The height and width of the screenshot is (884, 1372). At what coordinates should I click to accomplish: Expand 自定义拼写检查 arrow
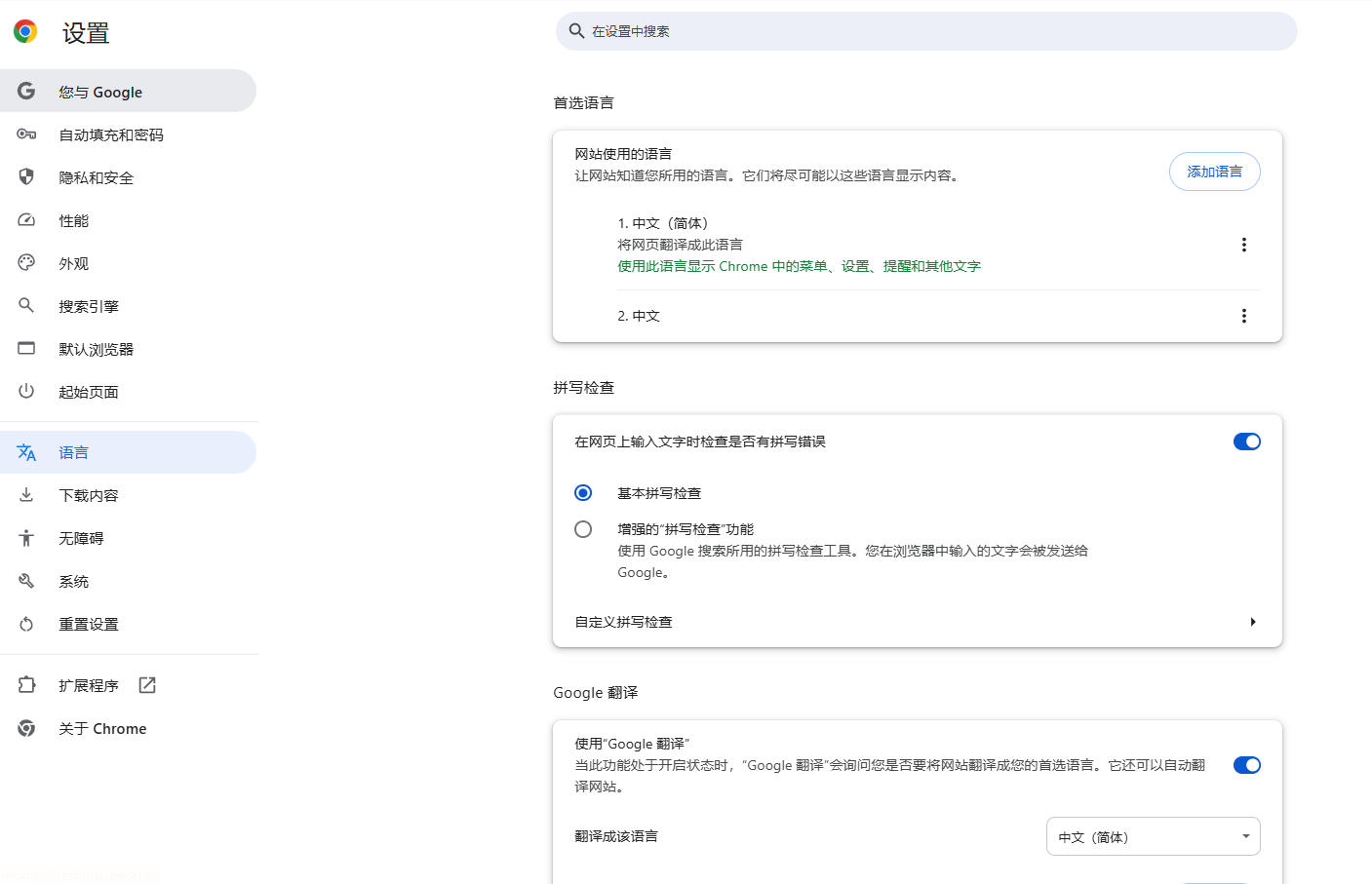pyautogui.click(x=1253, y=622)
